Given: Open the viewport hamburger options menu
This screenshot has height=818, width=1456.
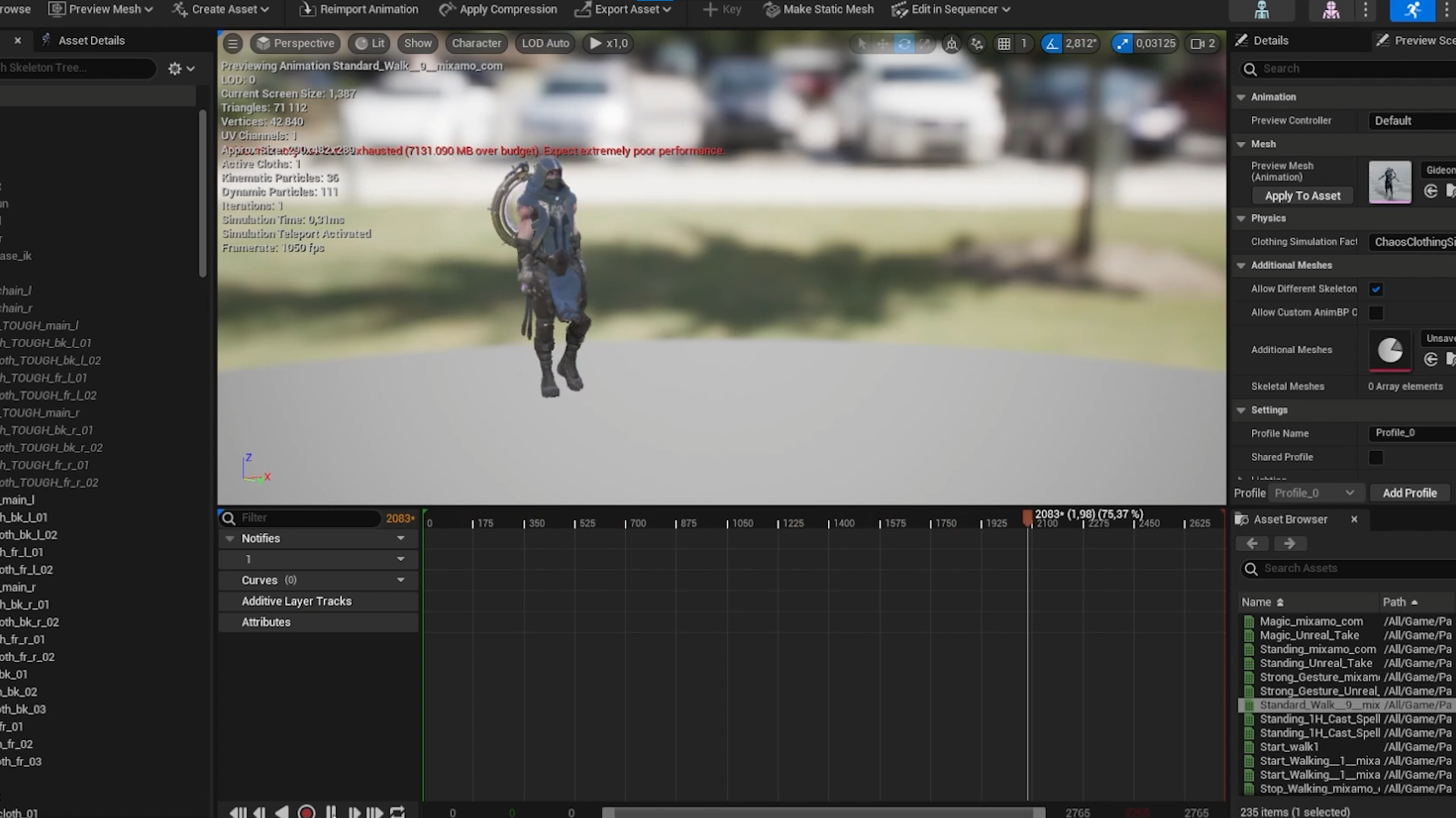Looking at the screenshot, I should tap(233, 44).
